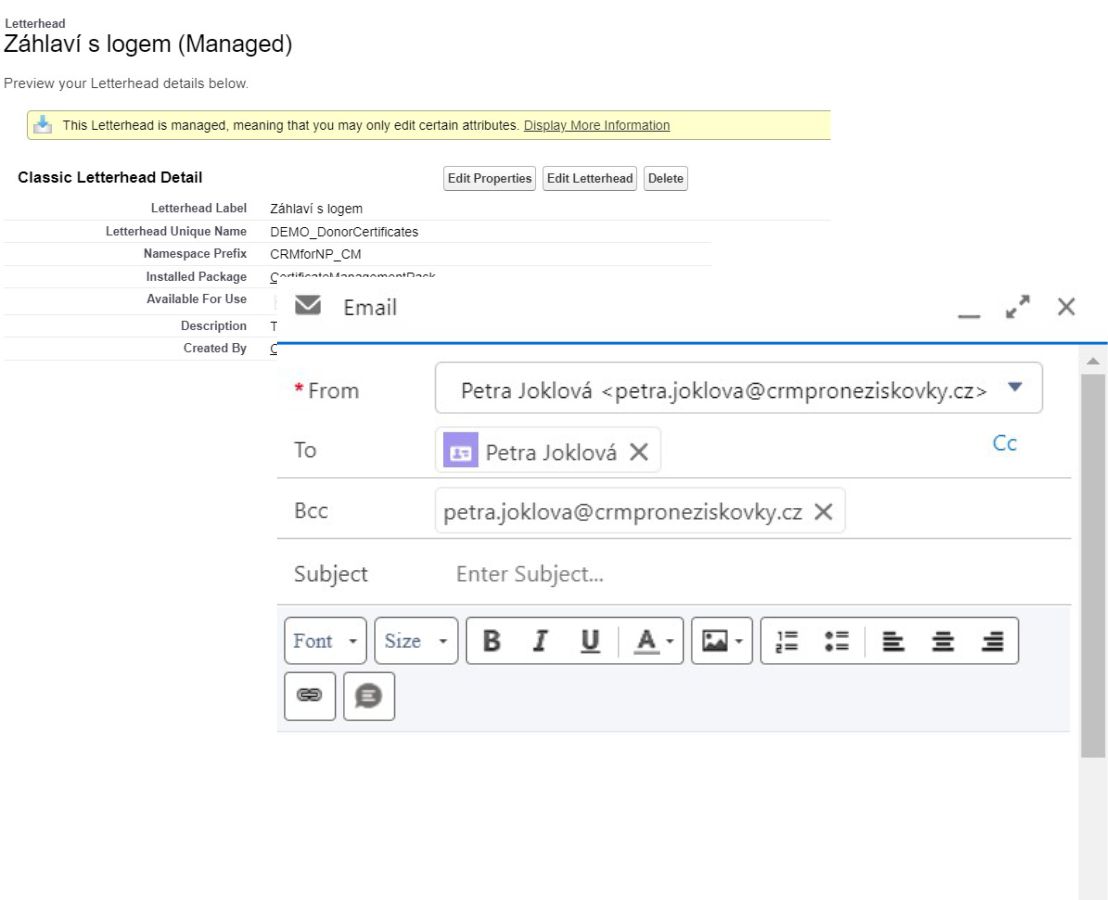Toggle underline text formatting
Viewport: 1108px width, 900px height.
coord(590,641)
